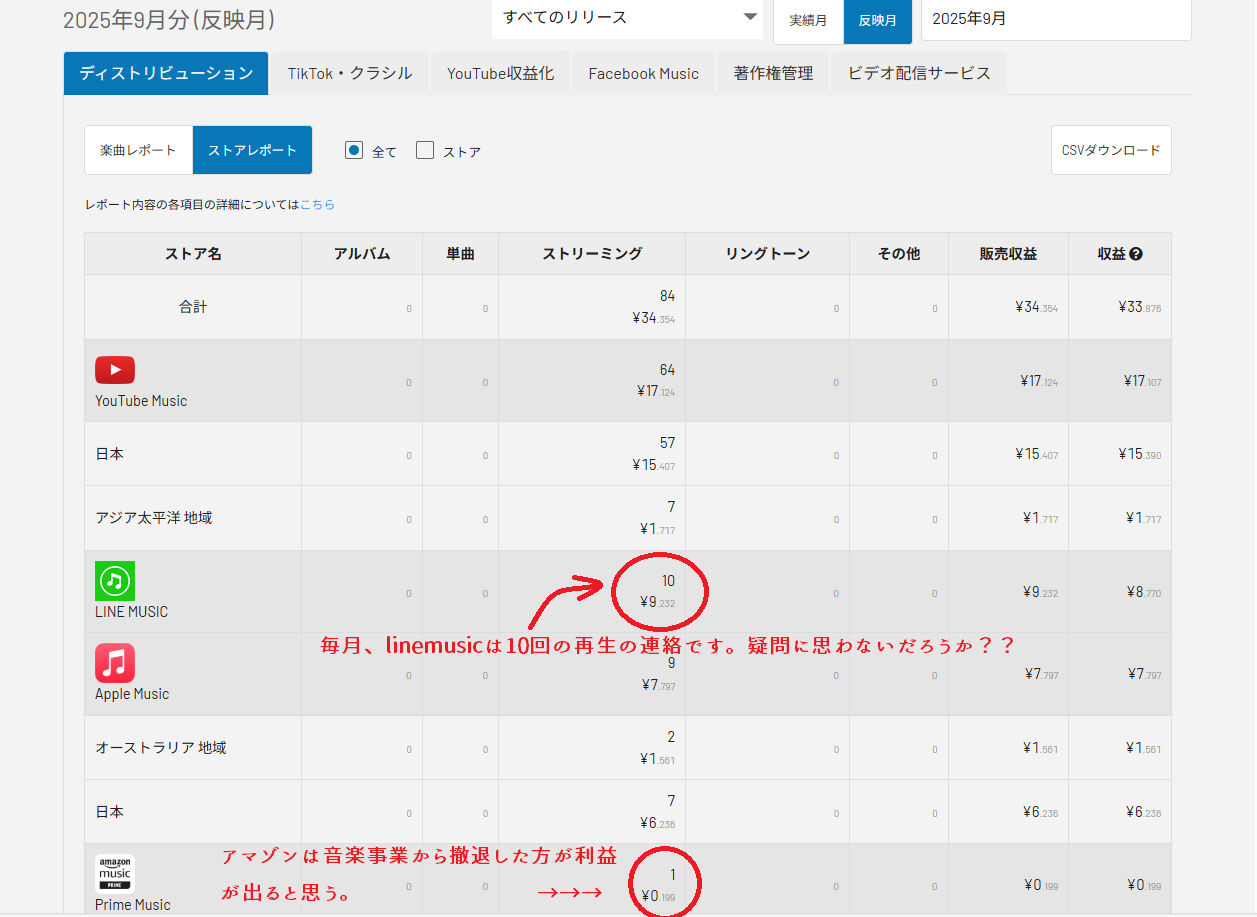Switch to the TikTok・クラシル tab

click(350, 73)
